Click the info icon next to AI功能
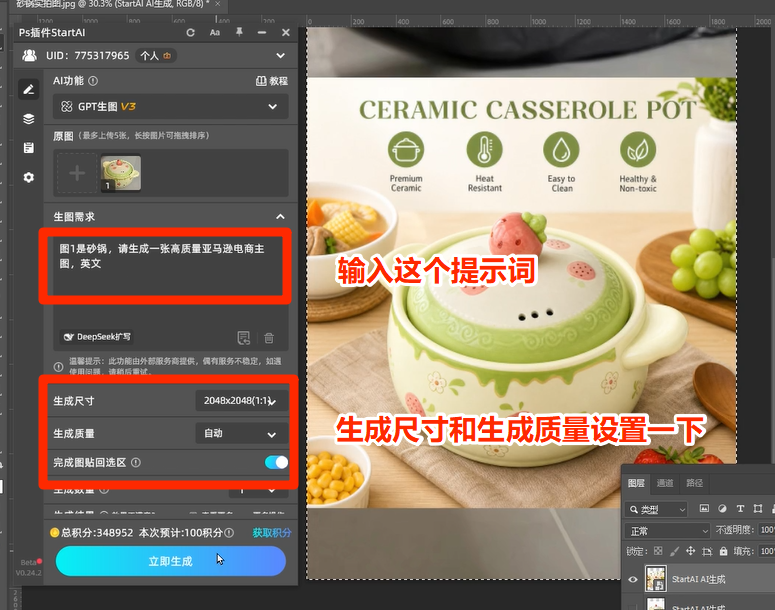The width and height of the screenshot is (775, 610). (93, 81)
